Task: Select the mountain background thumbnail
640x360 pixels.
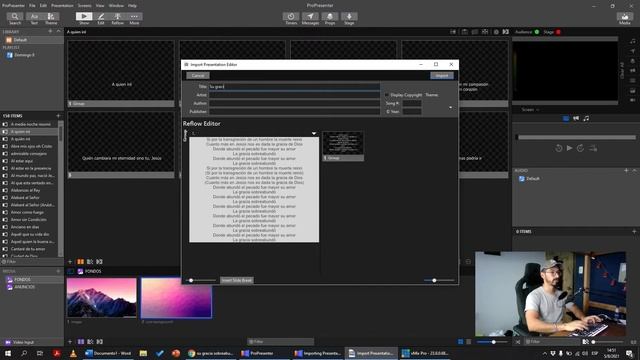Action: coord(102,298)
